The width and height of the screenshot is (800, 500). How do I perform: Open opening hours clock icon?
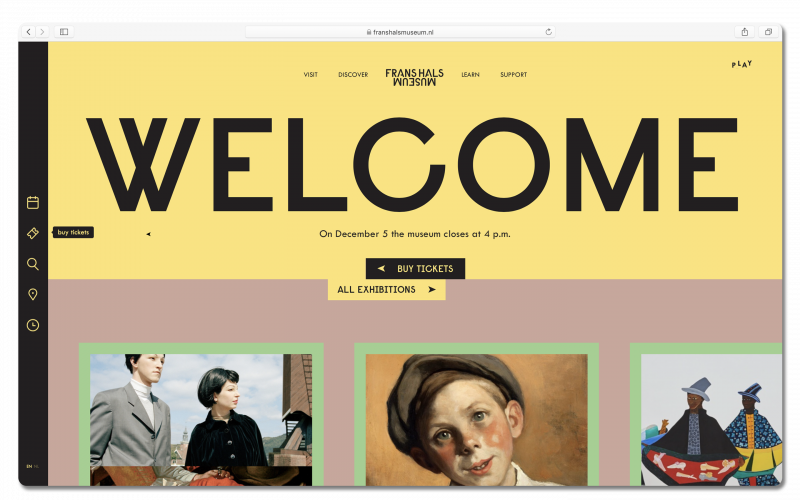point(33,325)
